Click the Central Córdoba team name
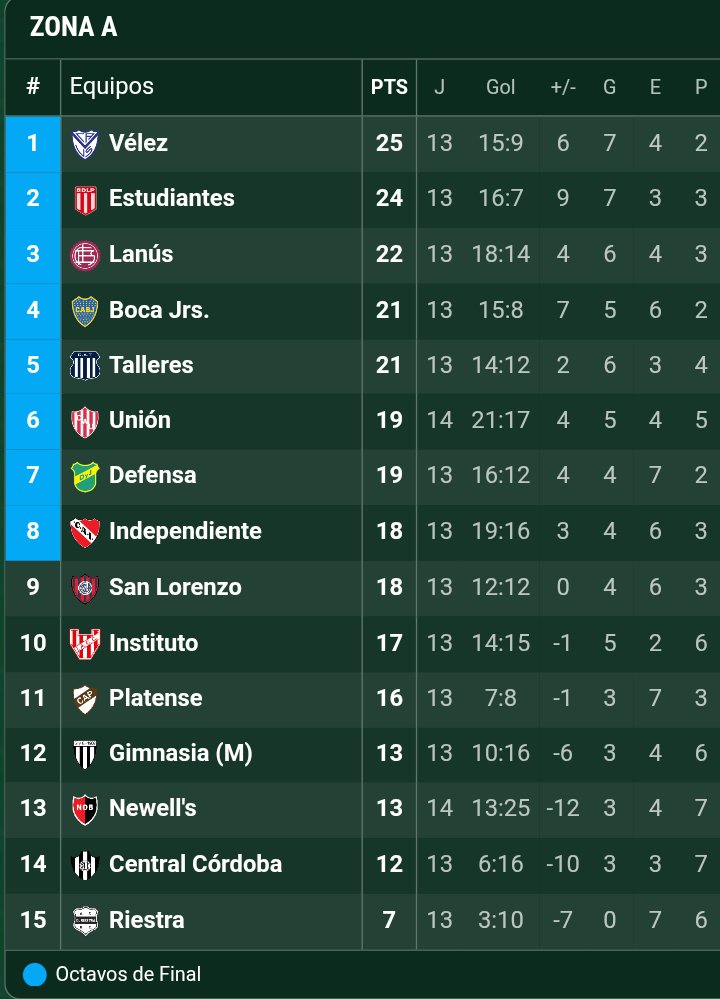Image resolution: width=720 pixels, height=999 pixels. [195, 864]
